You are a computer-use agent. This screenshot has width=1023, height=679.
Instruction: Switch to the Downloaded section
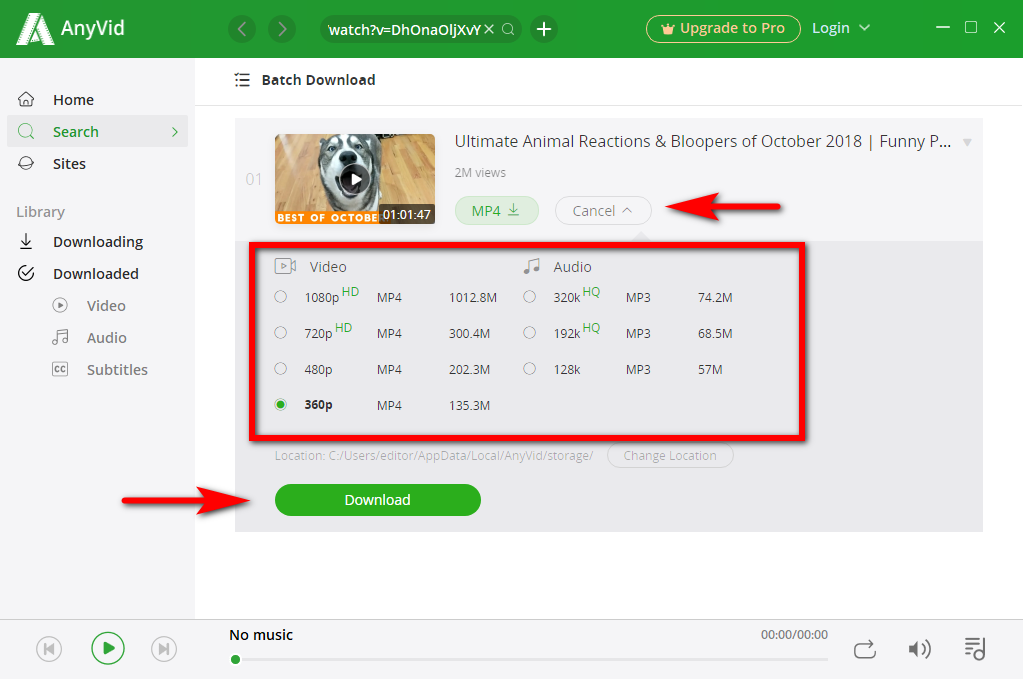(95, 273)
